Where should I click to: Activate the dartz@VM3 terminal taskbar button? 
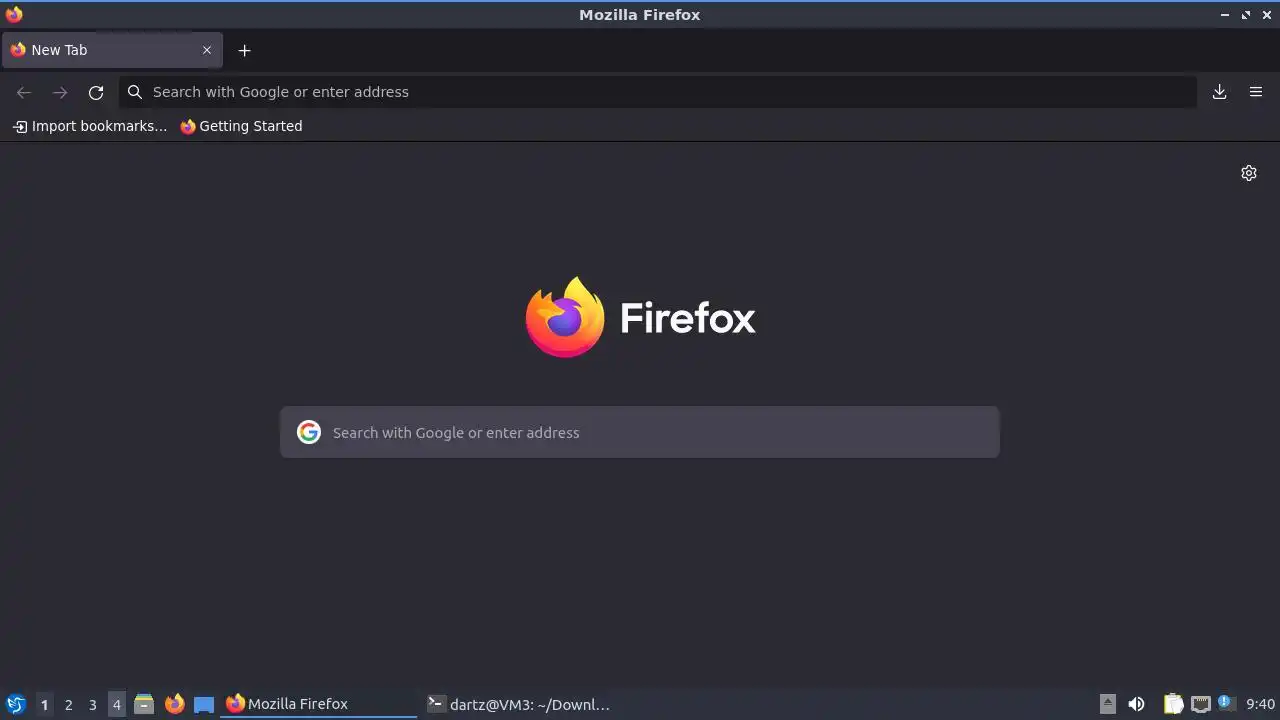point(519,704)
